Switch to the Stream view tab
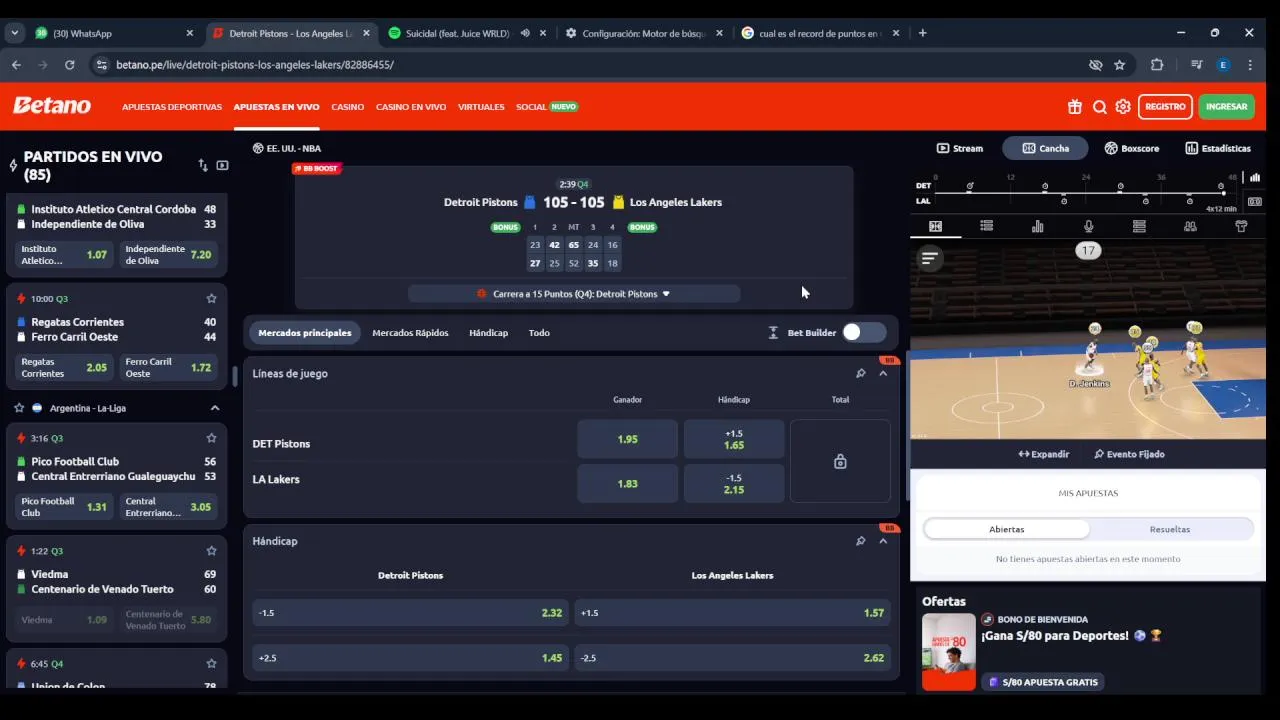Viewport: 1280px width, 720px height. pyautogui.click(x=960, y=148)
